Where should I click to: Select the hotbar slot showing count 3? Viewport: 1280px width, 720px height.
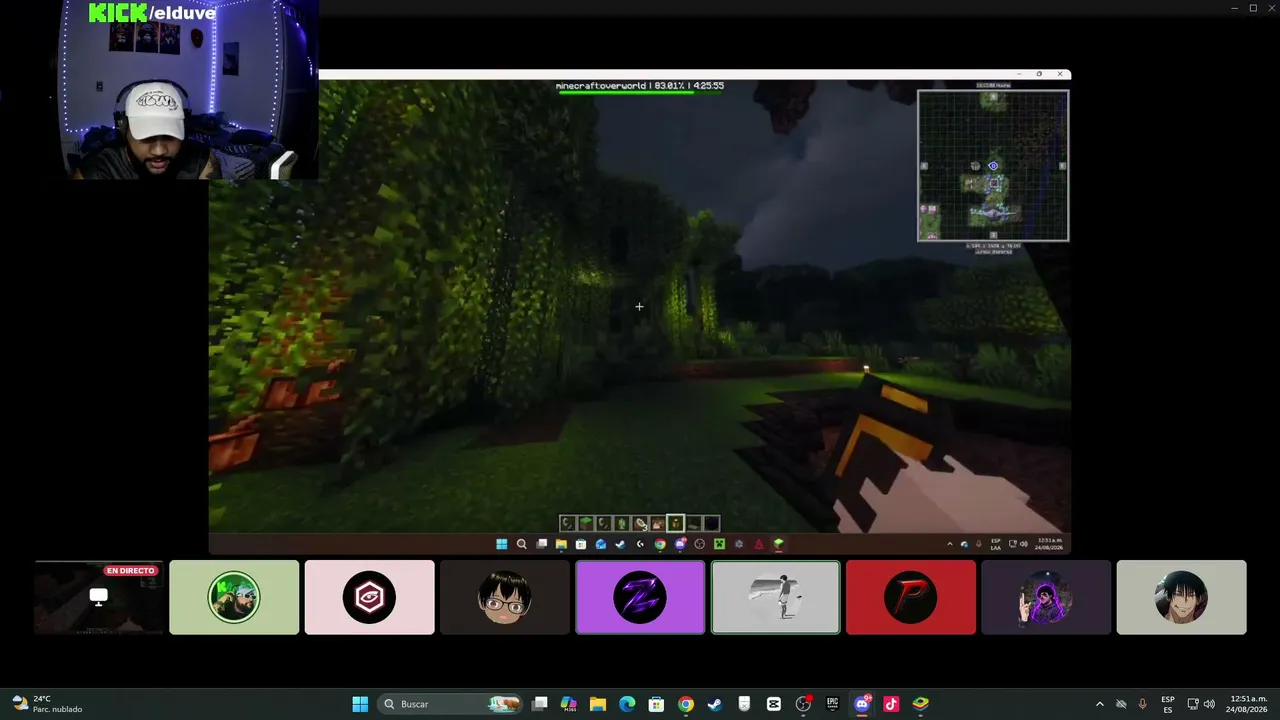click(x=640, y=523)
